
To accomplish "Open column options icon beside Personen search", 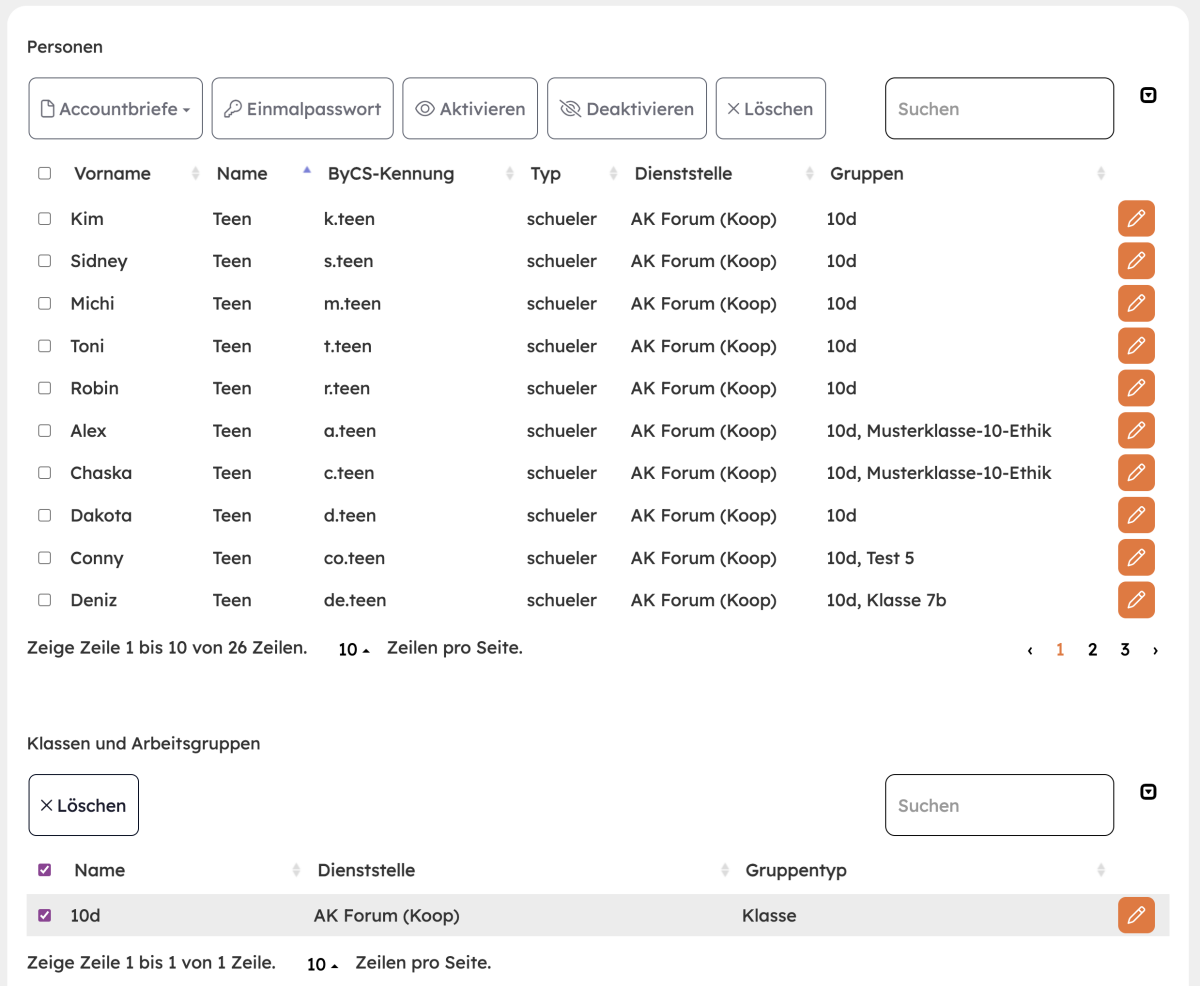I will 1148,96.
